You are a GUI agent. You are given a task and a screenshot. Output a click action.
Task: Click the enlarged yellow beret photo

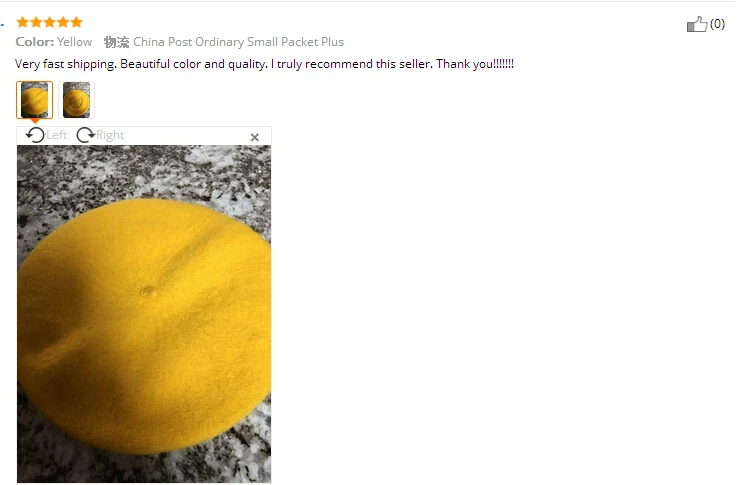pos(144,314)
